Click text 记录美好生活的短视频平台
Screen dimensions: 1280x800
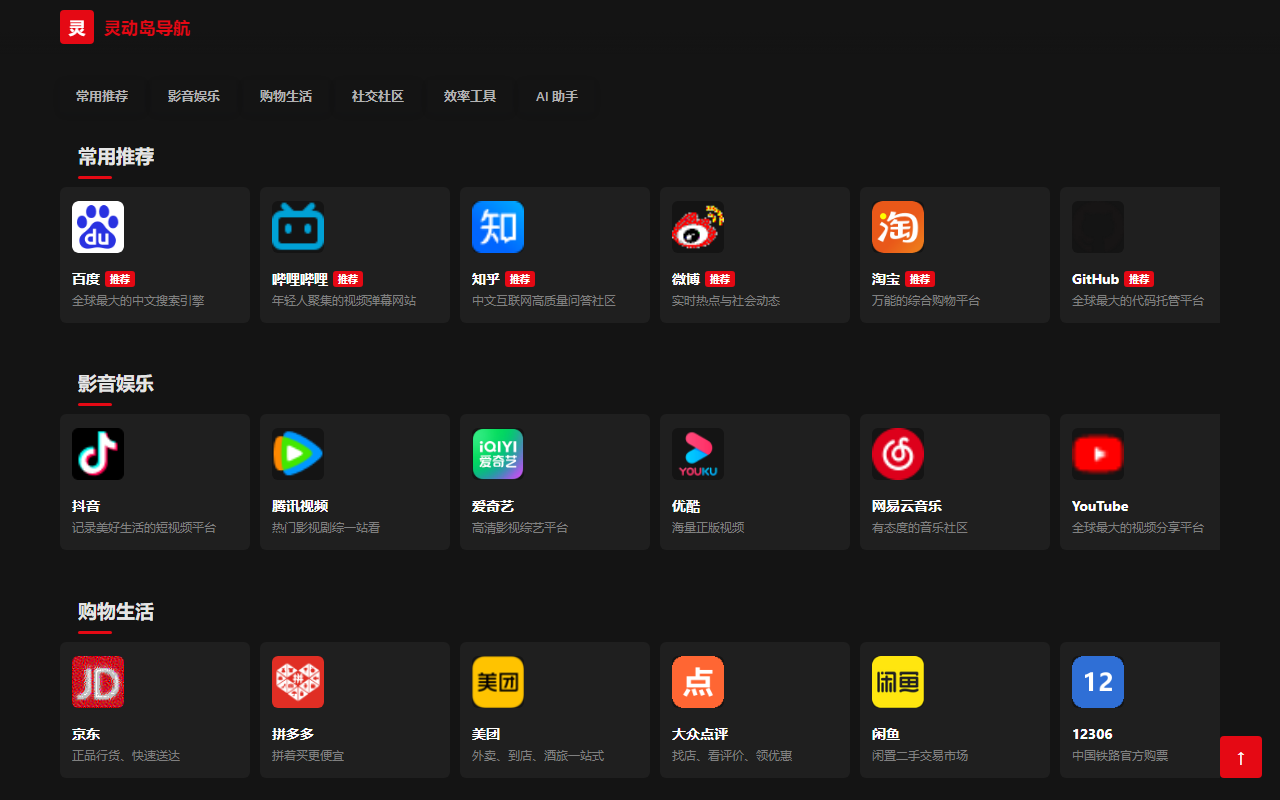(144, 528)
